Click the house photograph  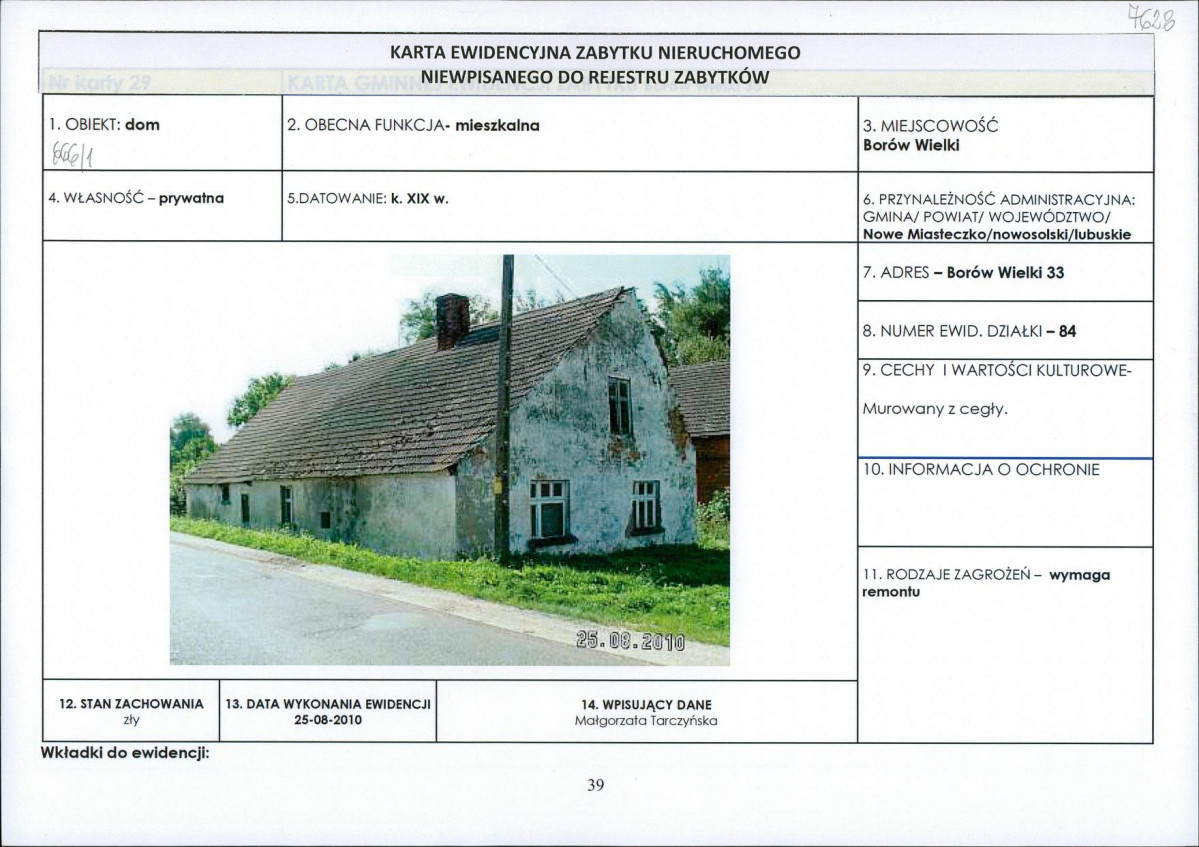pyautogui.click(x=450, y=459)
